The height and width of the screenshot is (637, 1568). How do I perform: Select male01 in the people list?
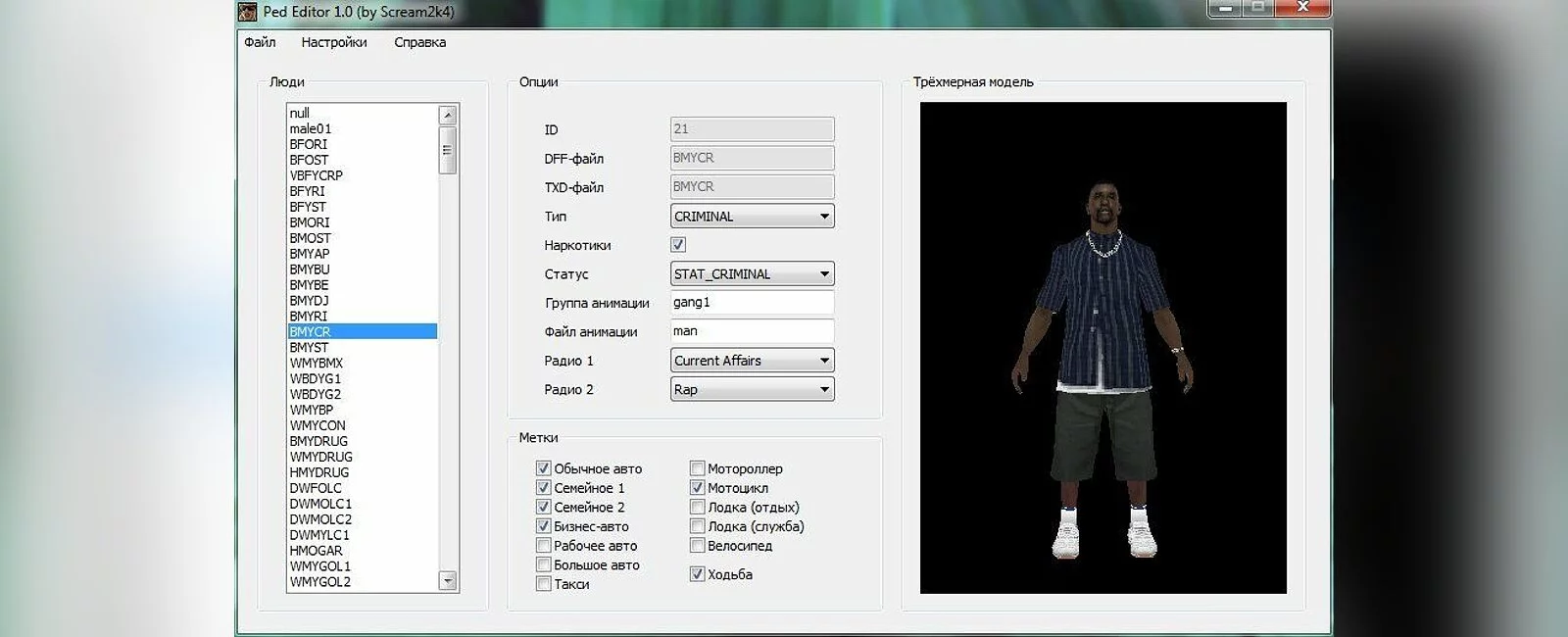(363, 128)
